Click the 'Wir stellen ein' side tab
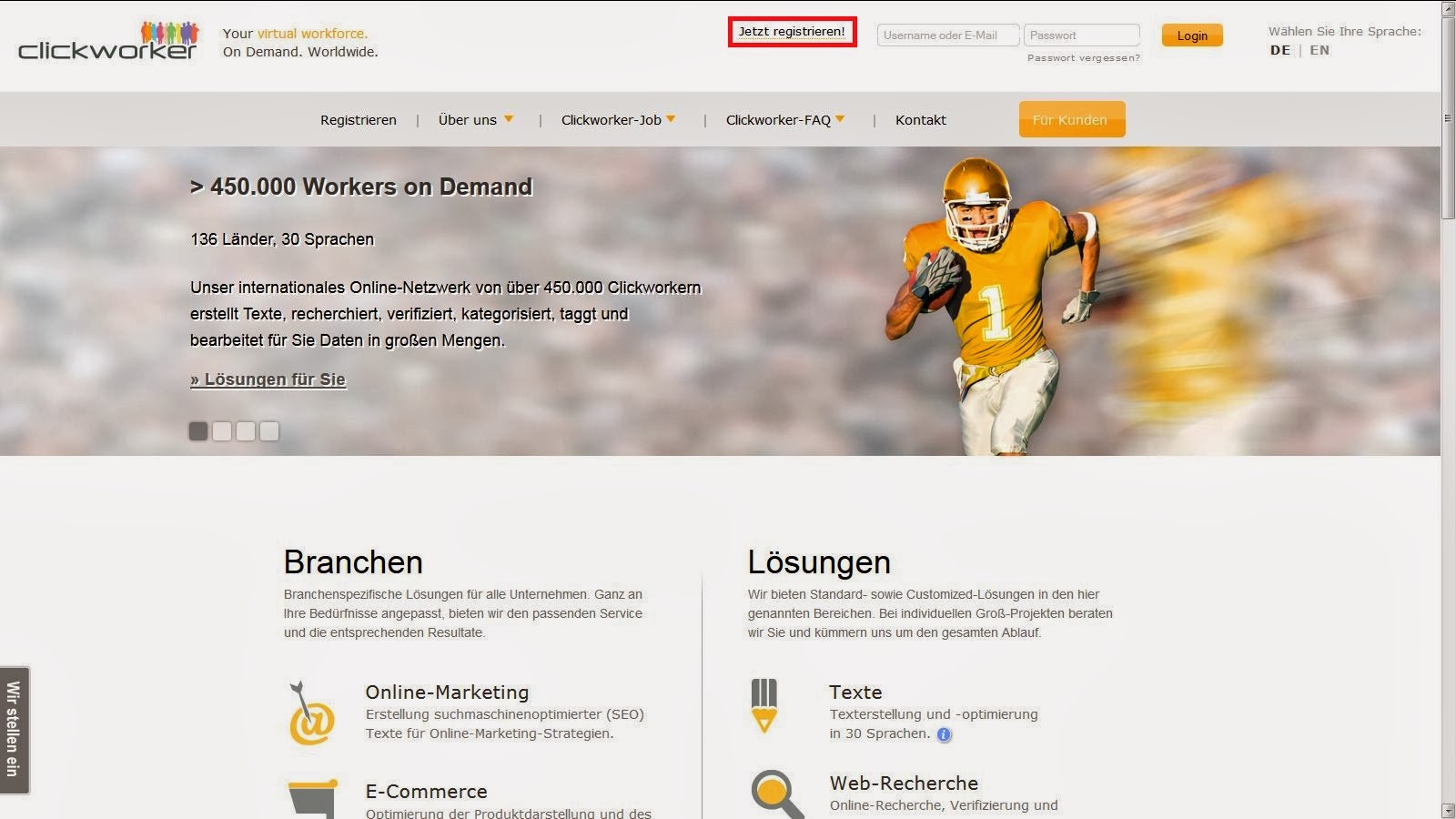Image resolution: width=1456 pixels, height=819 pixels. tap(15, 726)
